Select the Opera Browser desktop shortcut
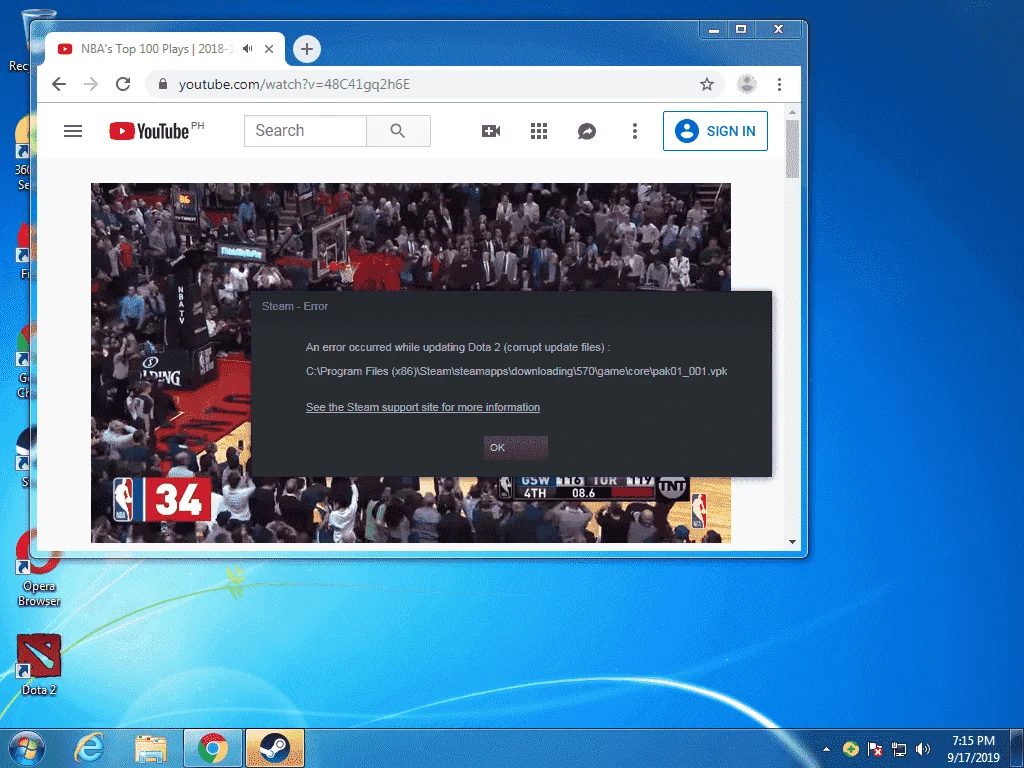 (39, 568)
